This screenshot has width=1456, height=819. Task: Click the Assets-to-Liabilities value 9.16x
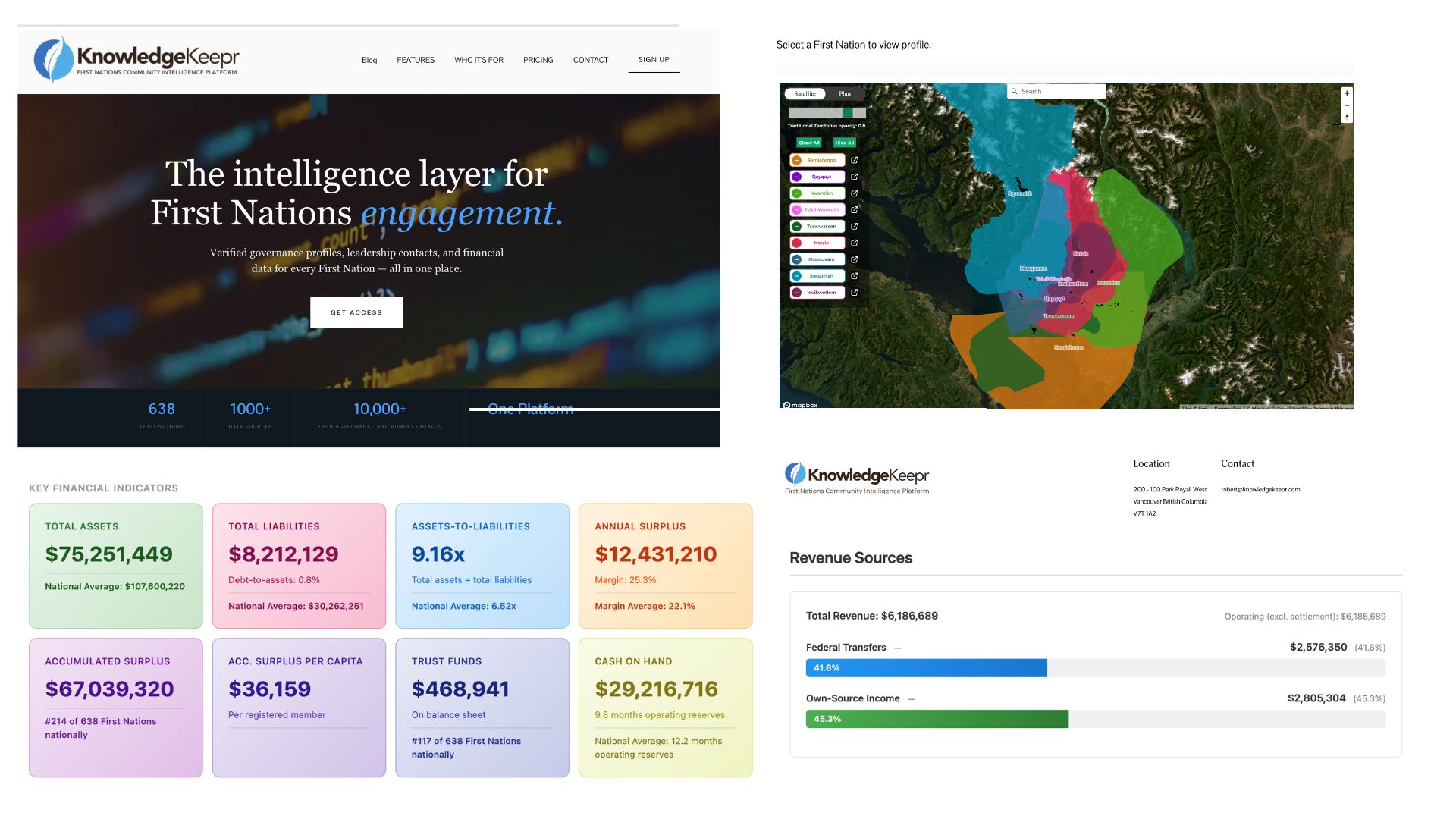point(438,554)
